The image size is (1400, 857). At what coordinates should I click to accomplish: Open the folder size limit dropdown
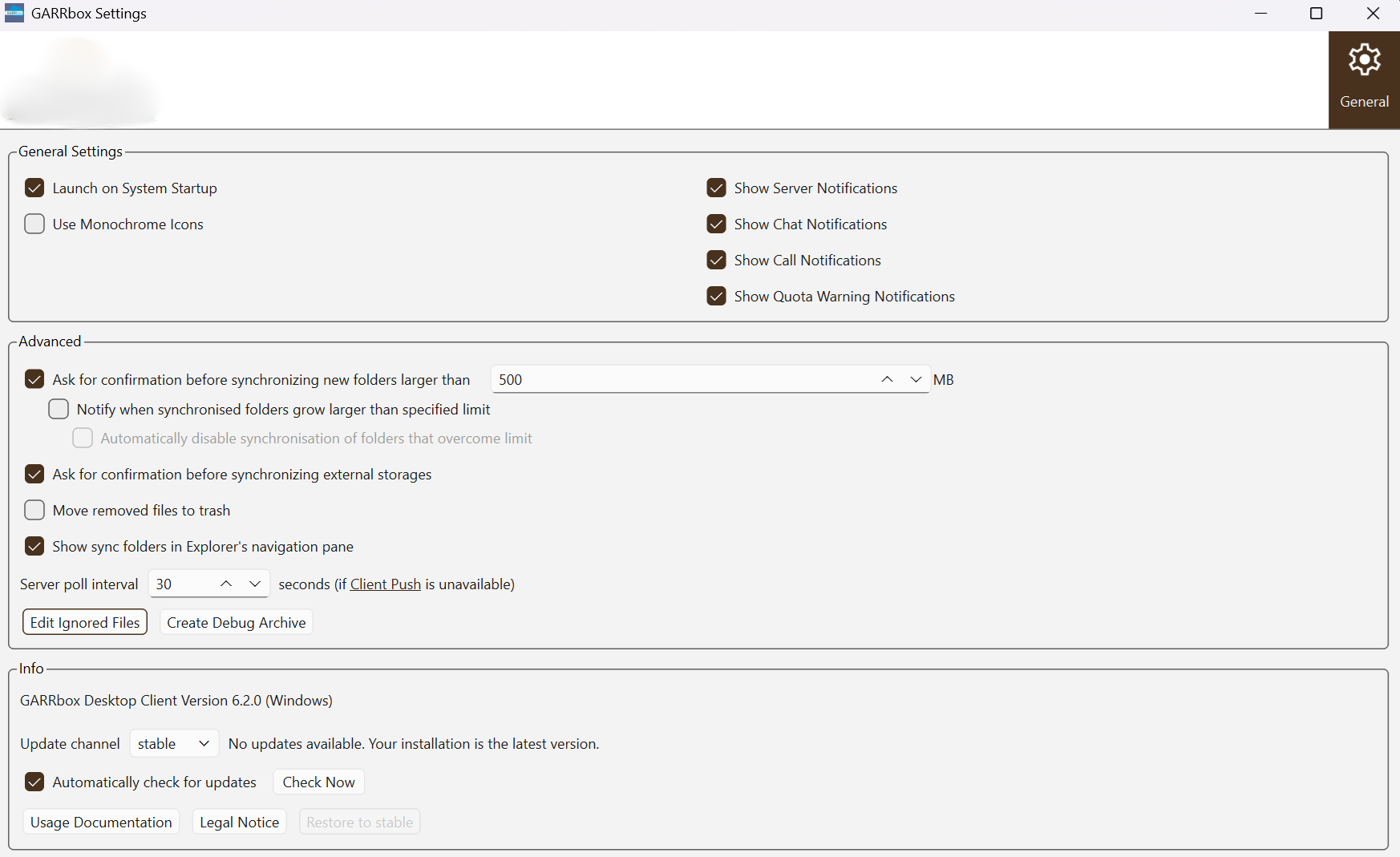pyautogui.click(x=916, y=379)
